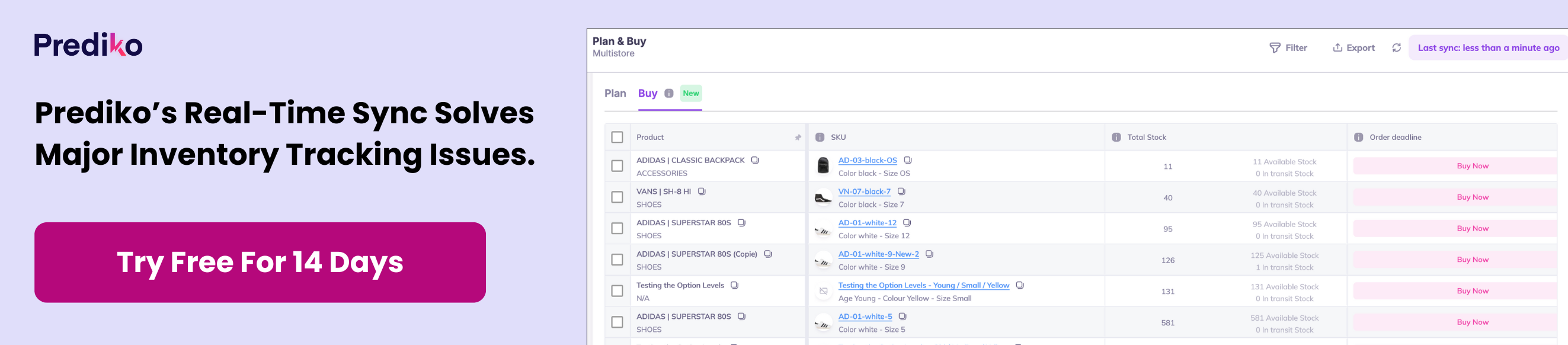Click the 'Color black - Size OS' text

pos(874,174)
